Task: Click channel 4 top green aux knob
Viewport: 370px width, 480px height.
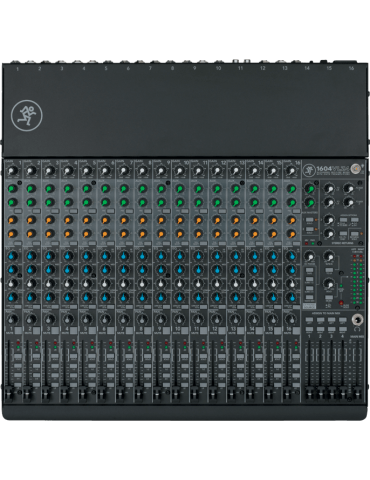Action: [68, 189]
